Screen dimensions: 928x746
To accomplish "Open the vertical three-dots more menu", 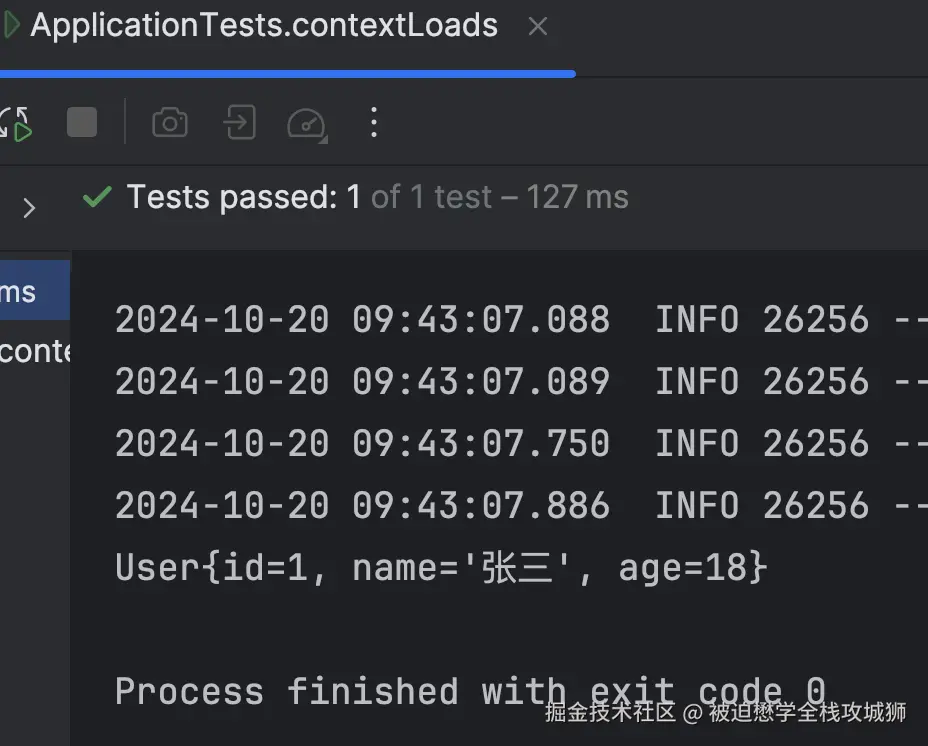I will point(373,123).
